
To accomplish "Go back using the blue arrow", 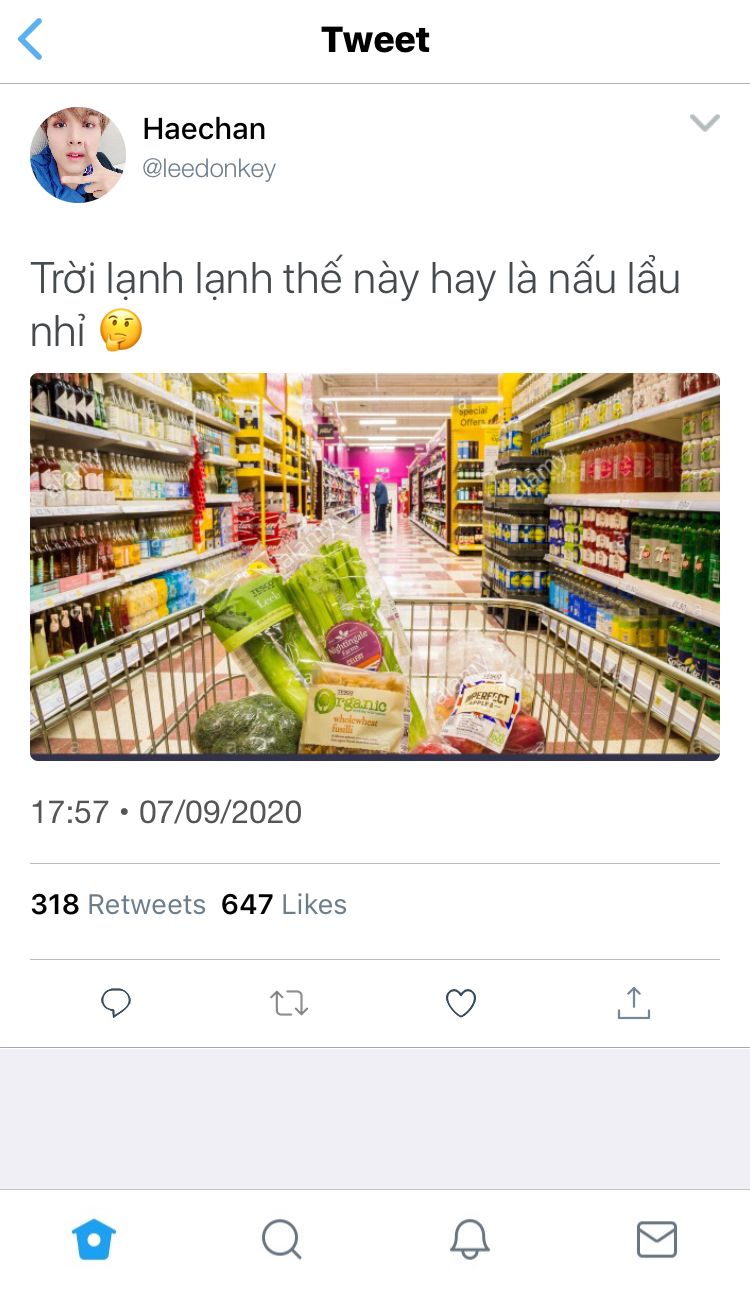I will click(30, 40).
